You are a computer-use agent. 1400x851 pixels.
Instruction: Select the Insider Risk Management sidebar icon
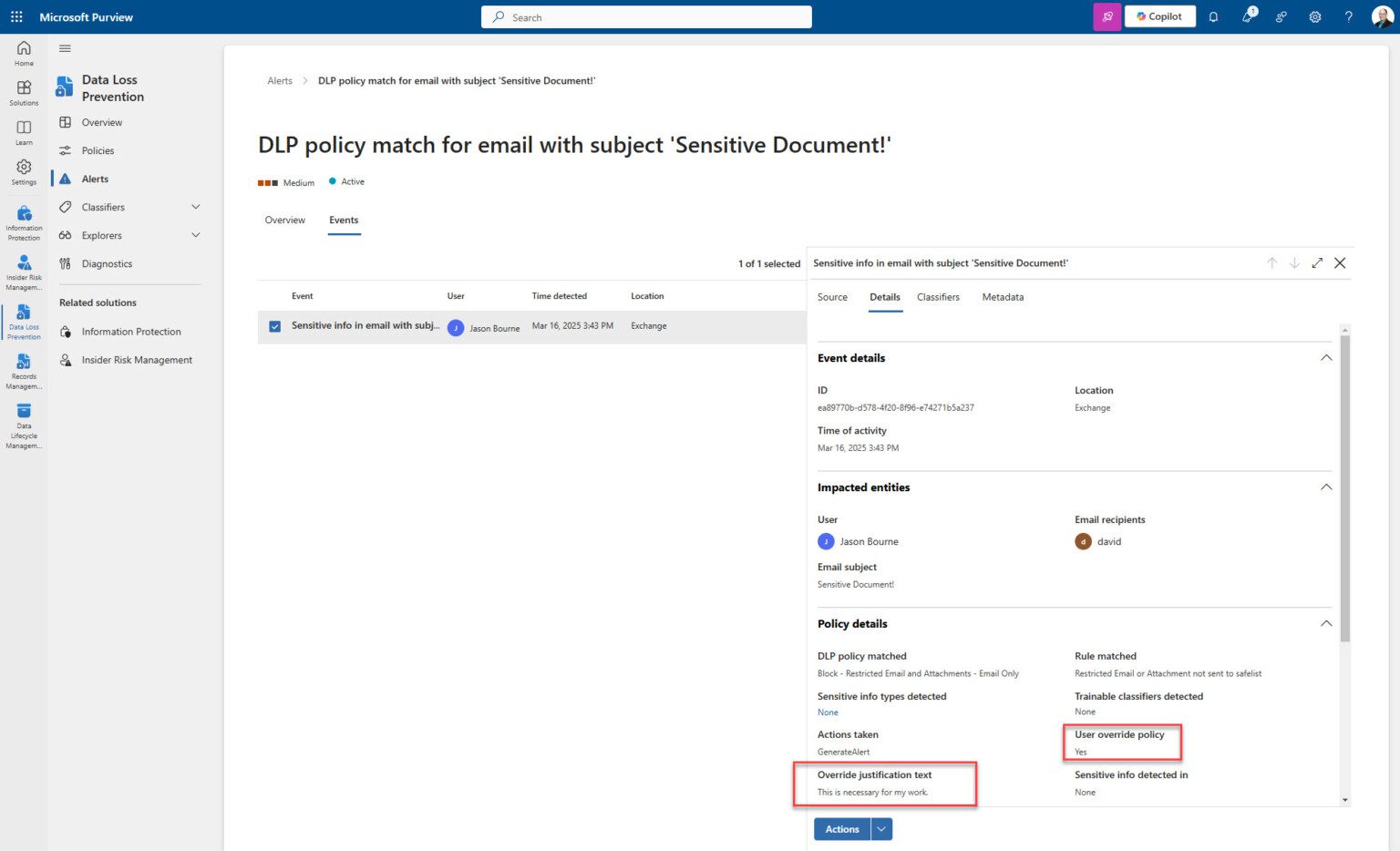point(23,269)
